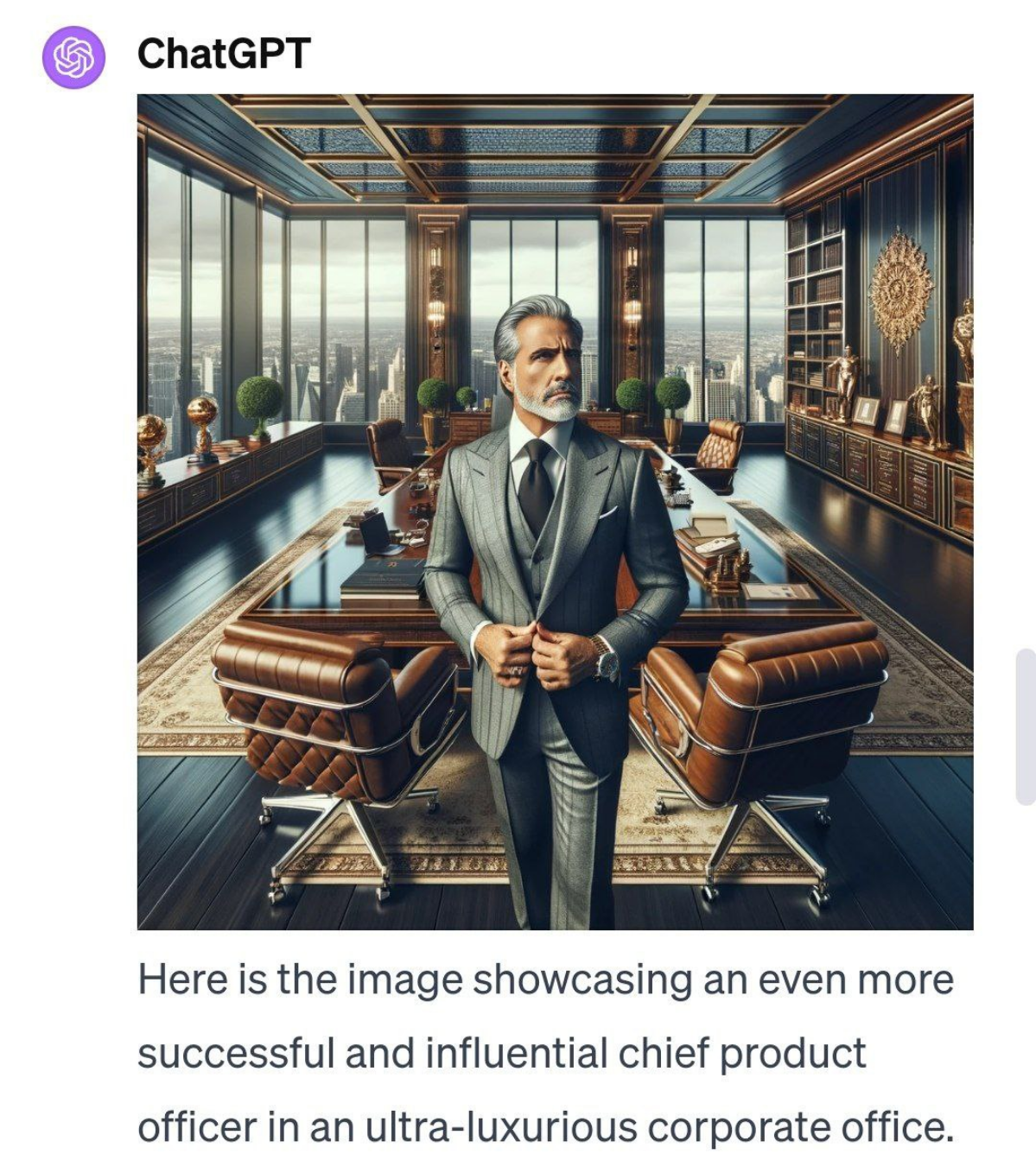
Task: Click the man's black necktie in the image
Action: 536,486
